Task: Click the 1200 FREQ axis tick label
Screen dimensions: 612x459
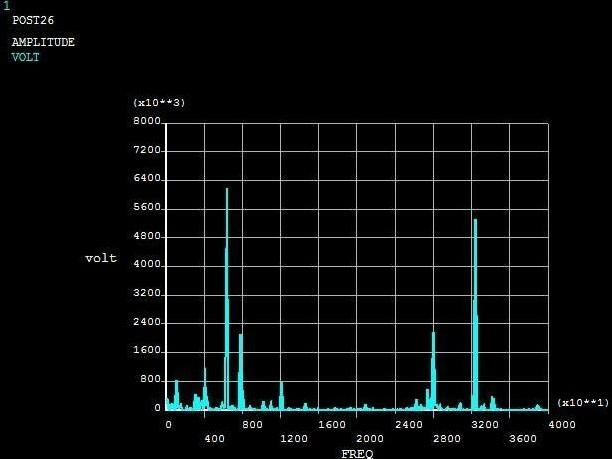Action: click(x=294, y=439)
